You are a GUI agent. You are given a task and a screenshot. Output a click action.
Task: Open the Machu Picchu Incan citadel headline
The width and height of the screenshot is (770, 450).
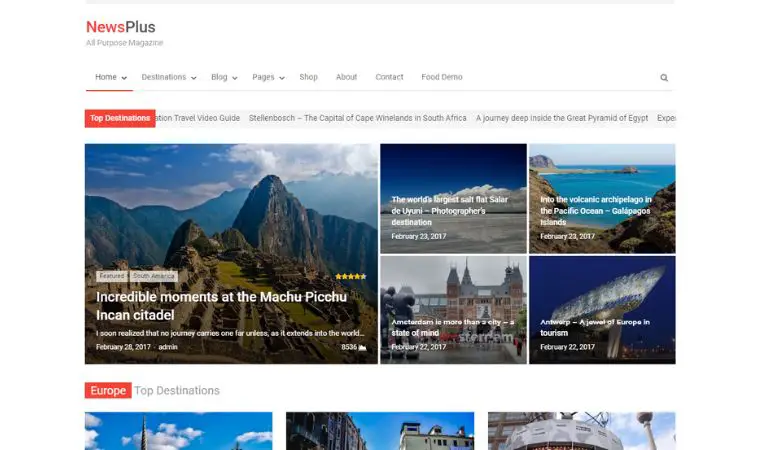pos(221,306)
